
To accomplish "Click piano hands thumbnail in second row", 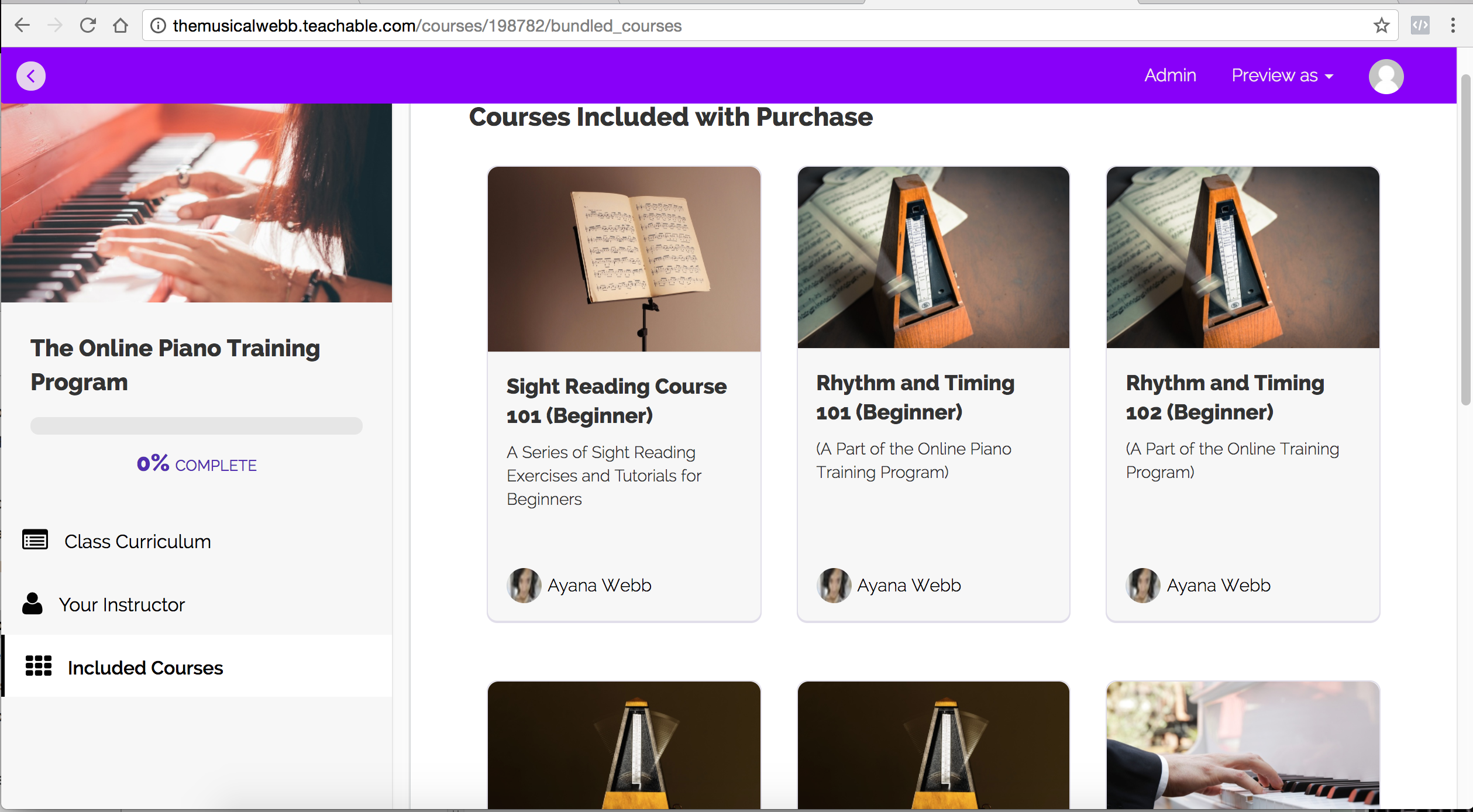I will (1243, 745).
